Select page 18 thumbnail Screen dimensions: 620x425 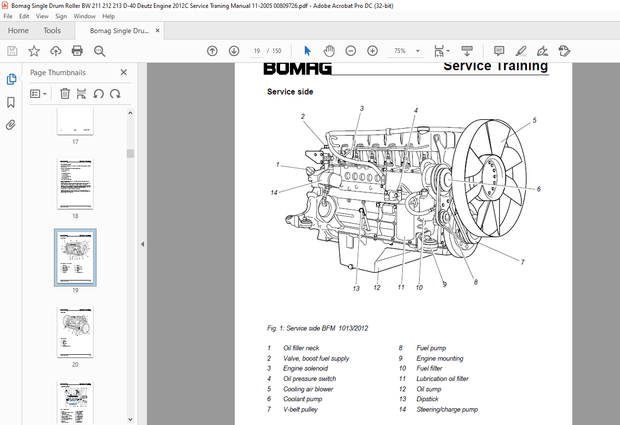(x=75, y=184)
